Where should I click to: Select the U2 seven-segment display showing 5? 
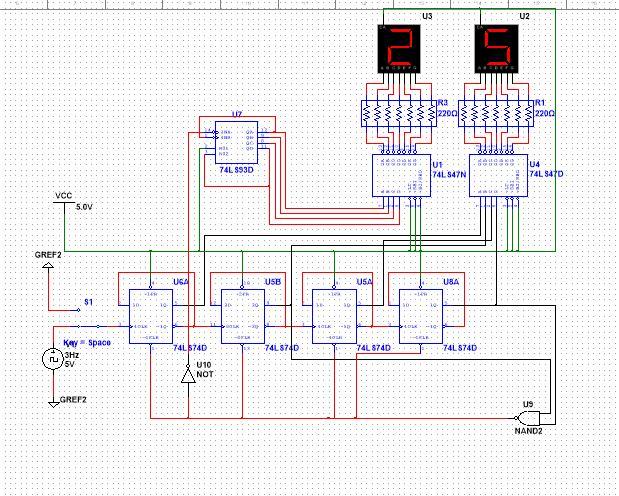point(496,49)
